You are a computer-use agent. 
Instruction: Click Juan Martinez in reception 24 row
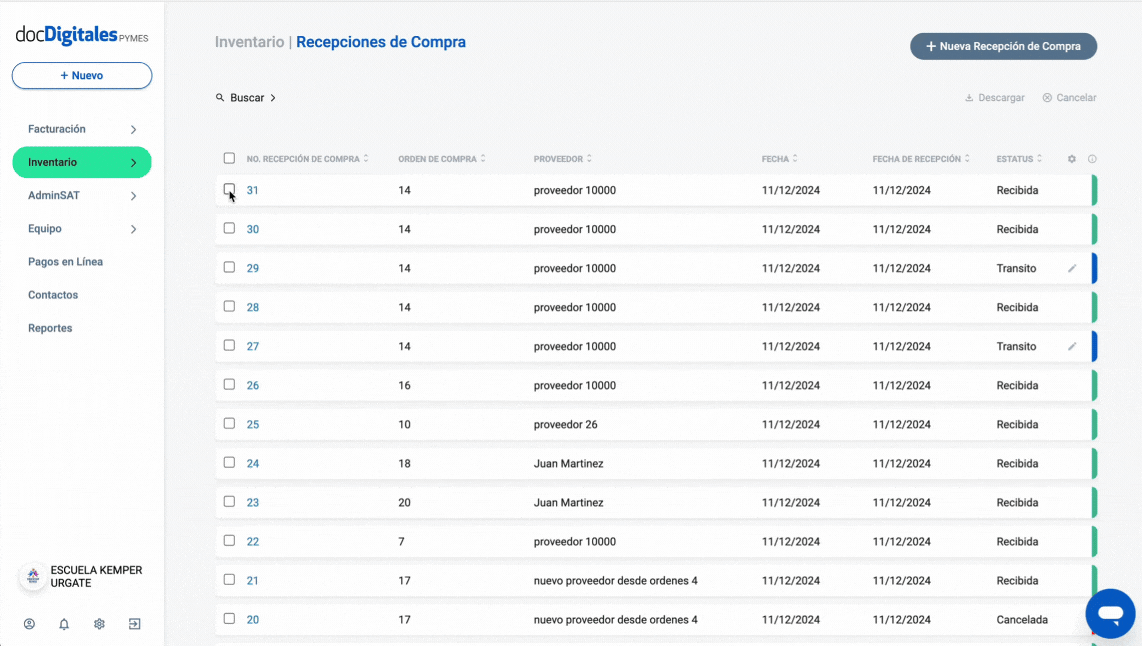pyautogui.click(x=568, y=463)
